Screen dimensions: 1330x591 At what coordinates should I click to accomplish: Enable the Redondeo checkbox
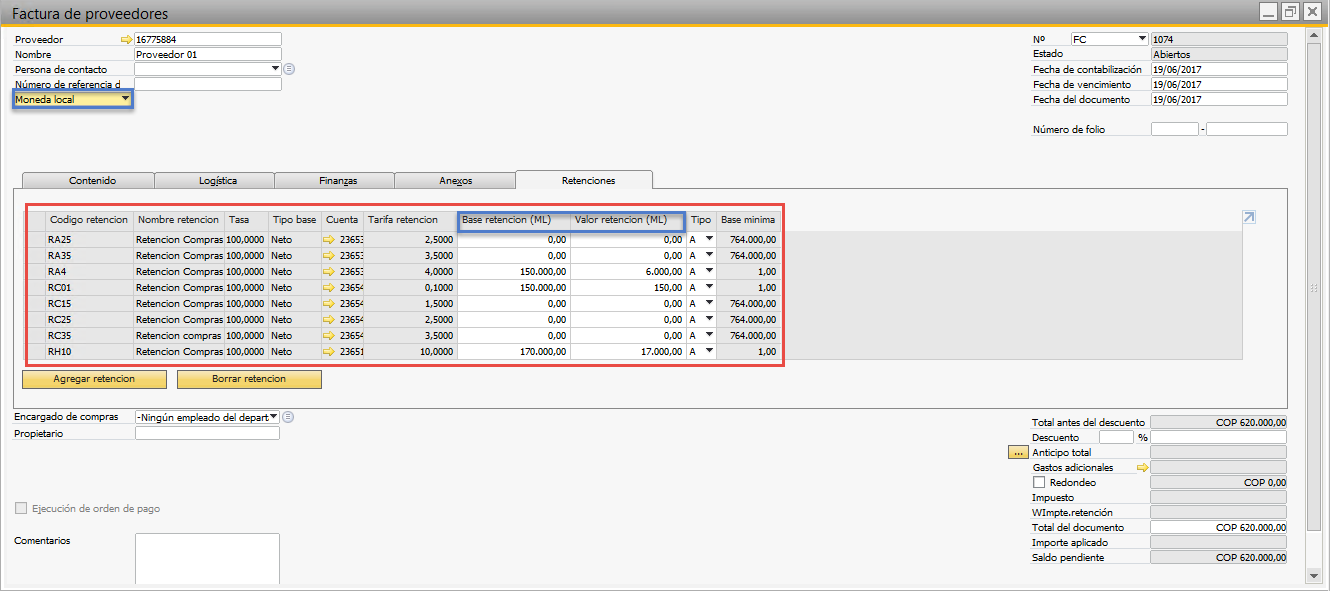(1039, 482)
